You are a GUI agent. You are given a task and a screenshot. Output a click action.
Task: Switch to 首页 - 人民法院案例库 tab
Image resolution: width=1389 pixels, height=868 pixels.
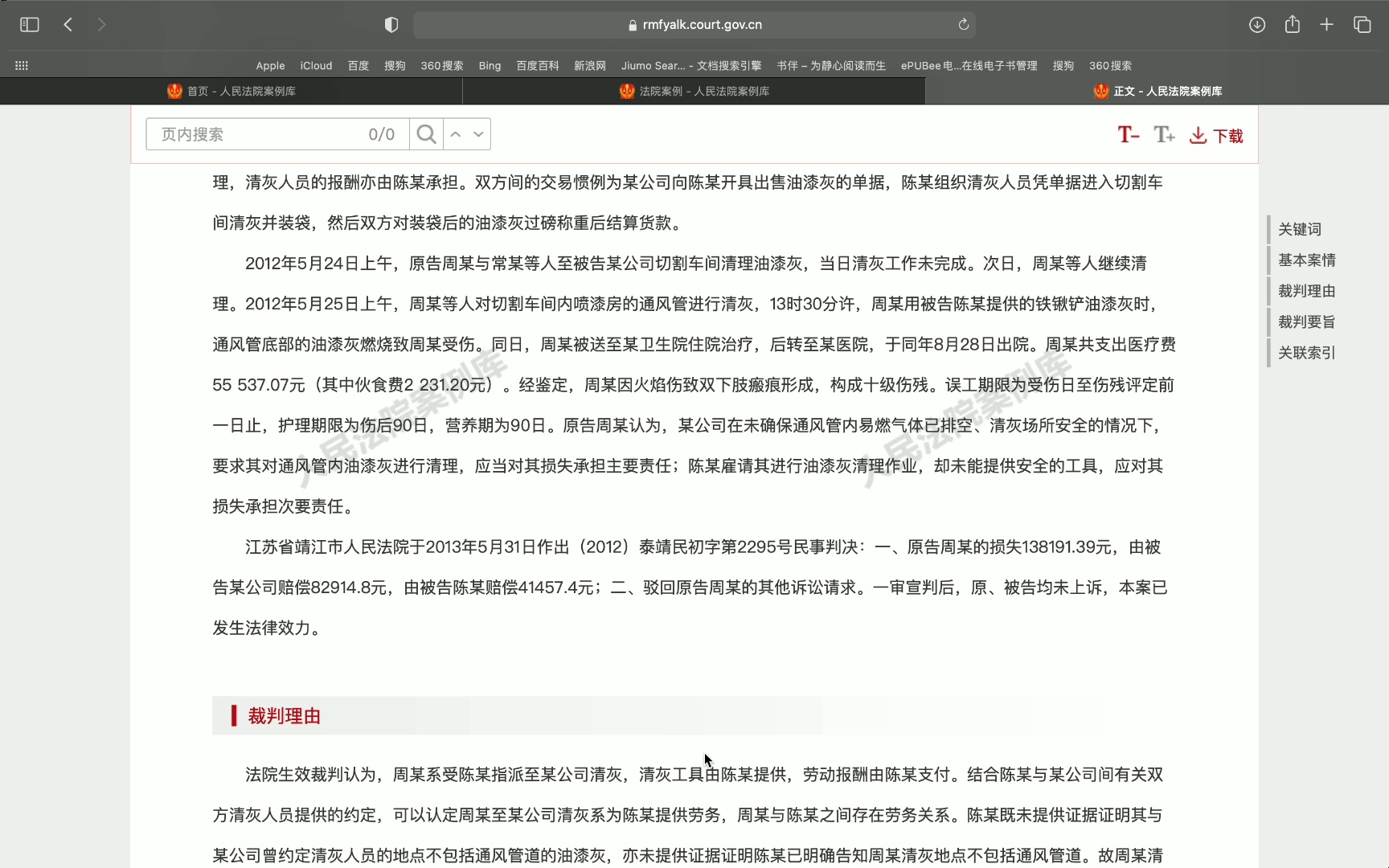(231, 91)
